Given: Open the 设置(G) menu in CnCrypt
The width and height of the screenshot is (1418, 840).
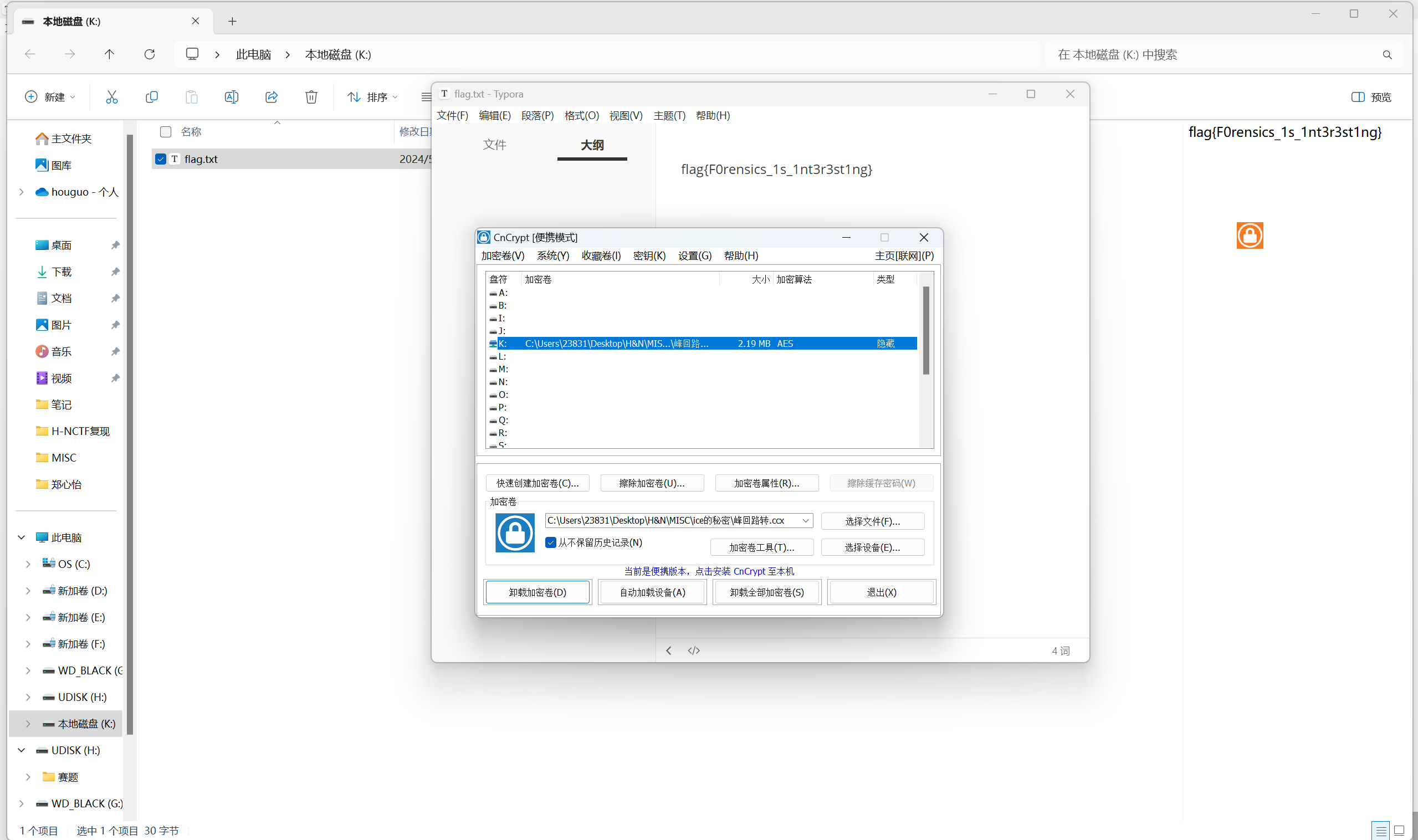Looking at the screenshot, I should (694, 255).
